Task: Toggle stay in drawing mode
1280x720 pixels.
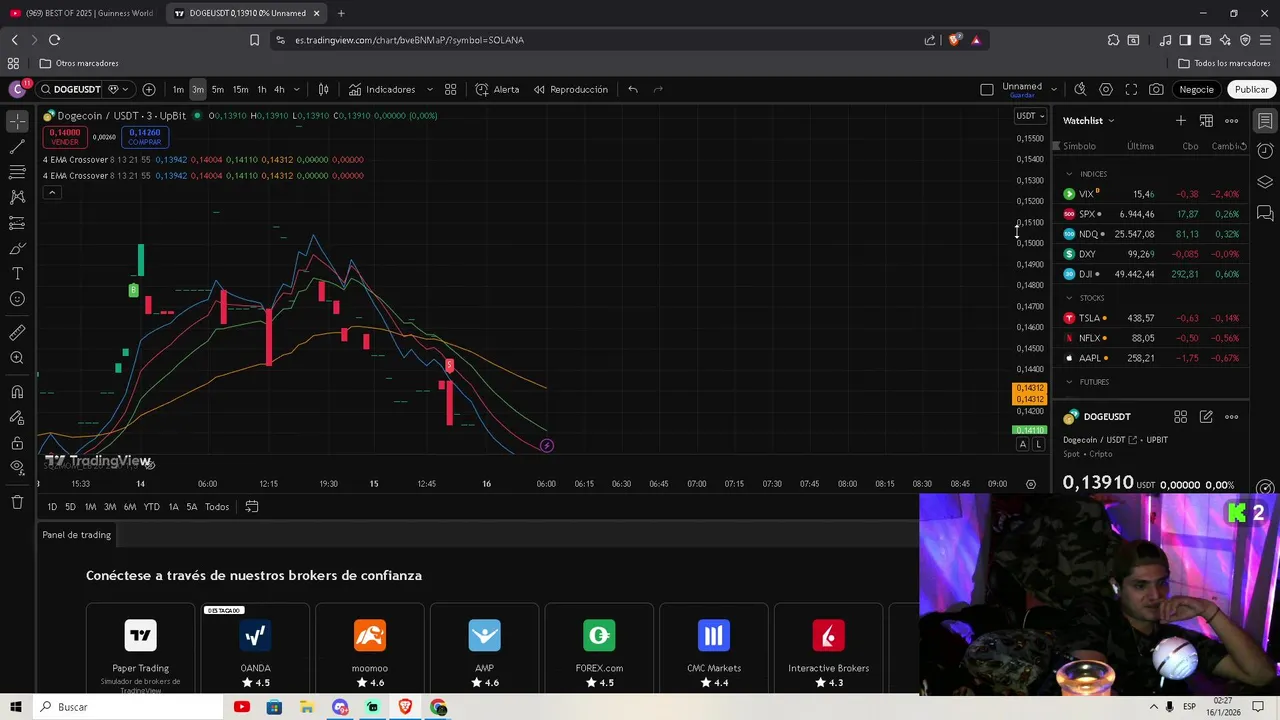Action: coord(18,417)
